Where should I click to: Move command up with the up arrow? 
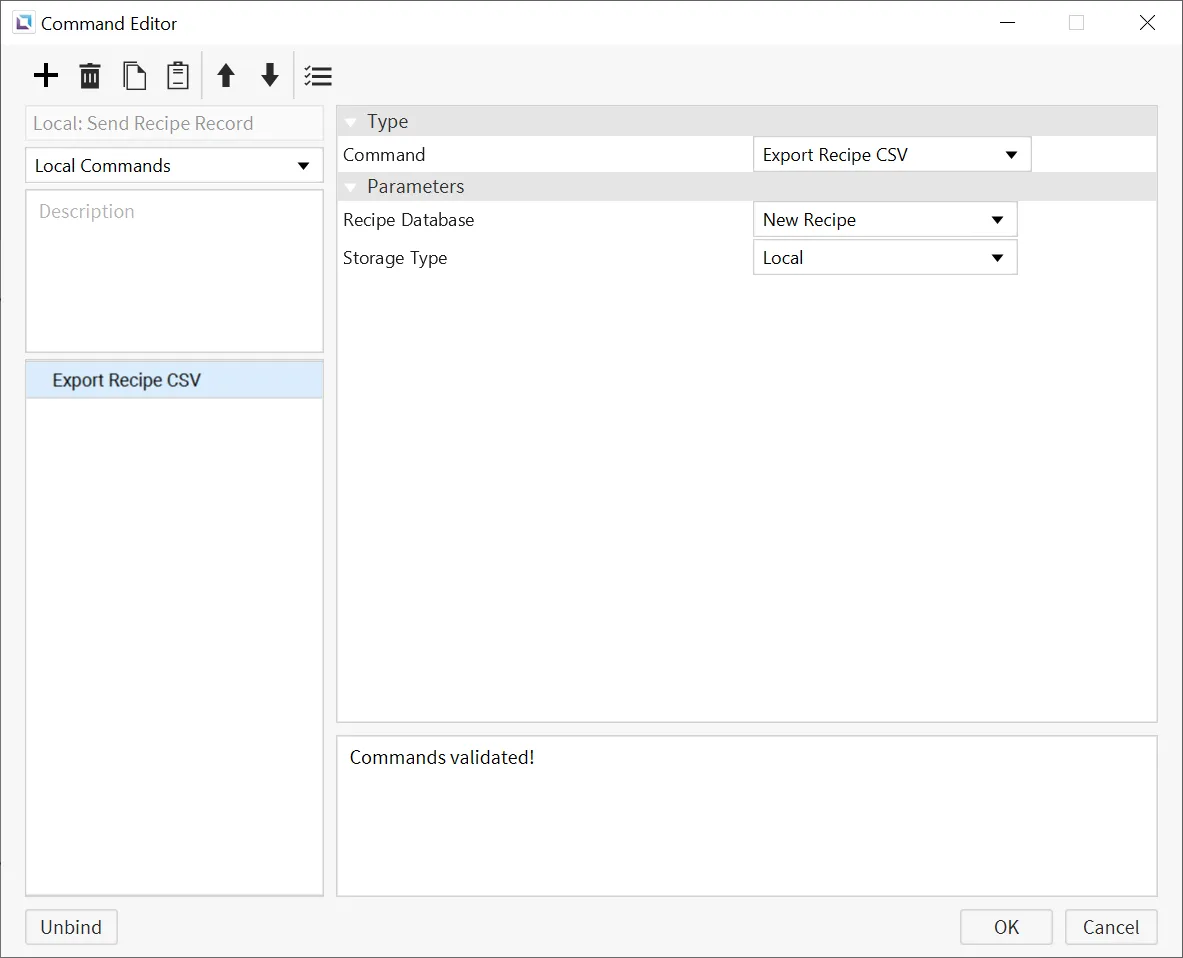tap(226, 76)
